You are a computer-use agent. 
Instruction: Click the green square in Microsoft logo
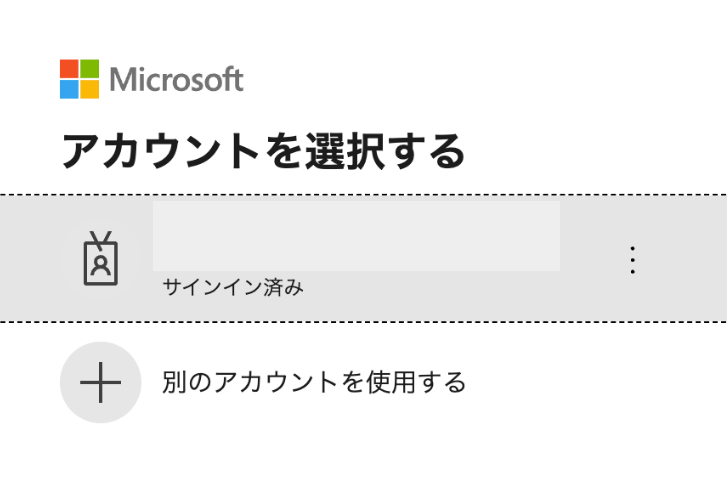coord(90,69)
